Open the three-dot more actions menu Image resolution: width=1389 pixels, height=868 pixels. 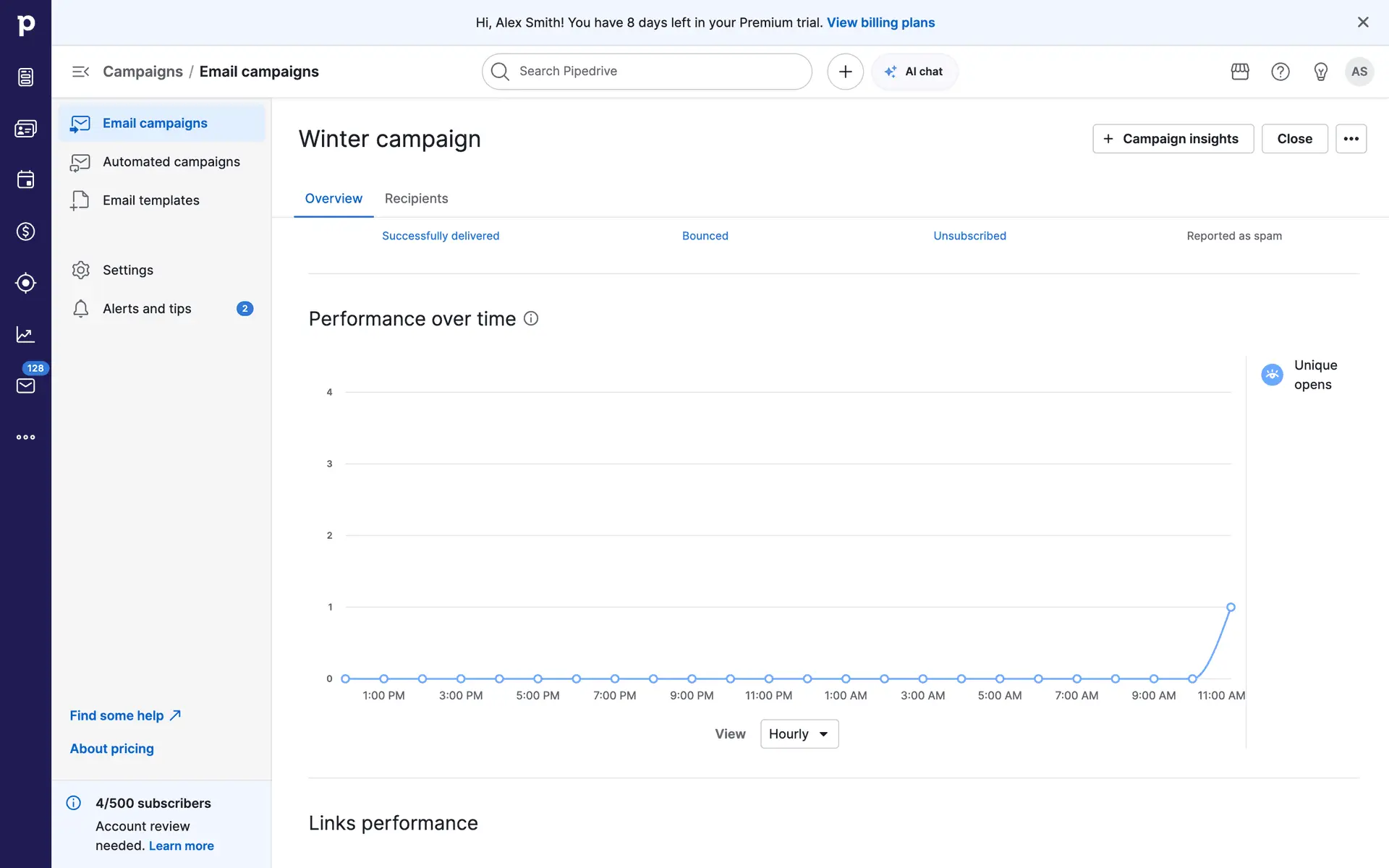(x=1351, y=139)
